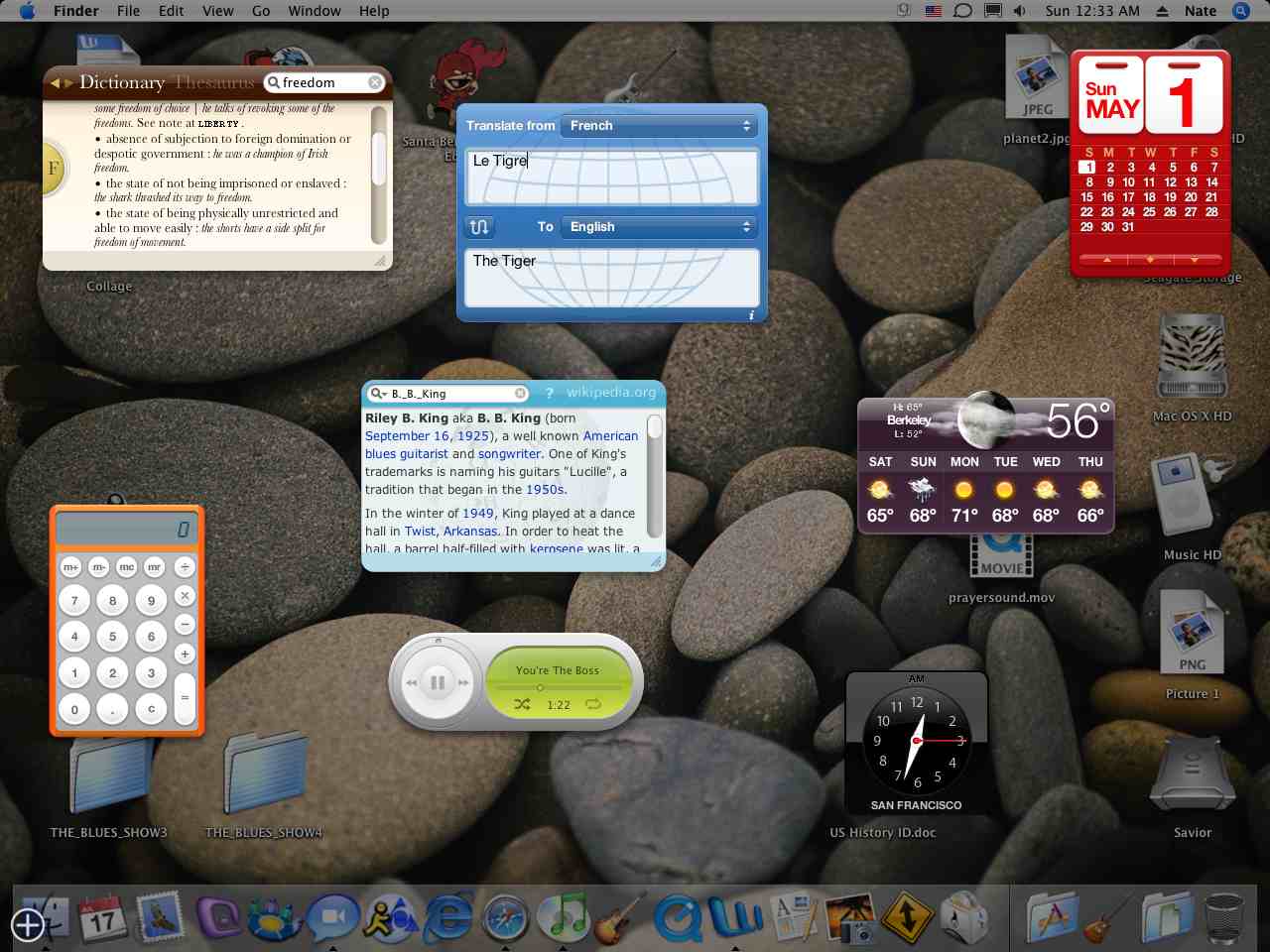This screenshot has height=952, width=1270.
Task: Click the info button on Translation widget
Action: click(751, 315)
